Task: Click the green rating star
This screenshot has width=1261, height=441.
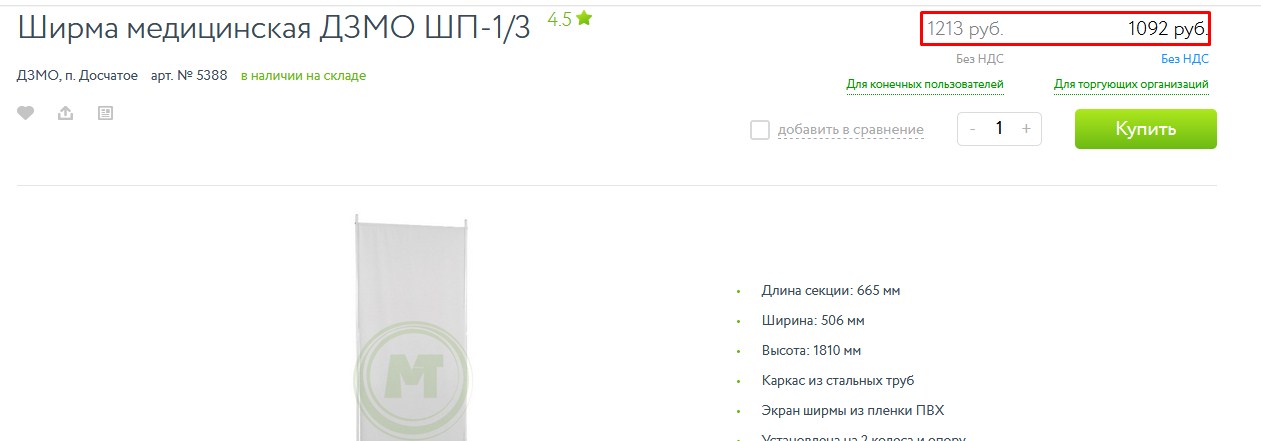Action: pos(584,18)
